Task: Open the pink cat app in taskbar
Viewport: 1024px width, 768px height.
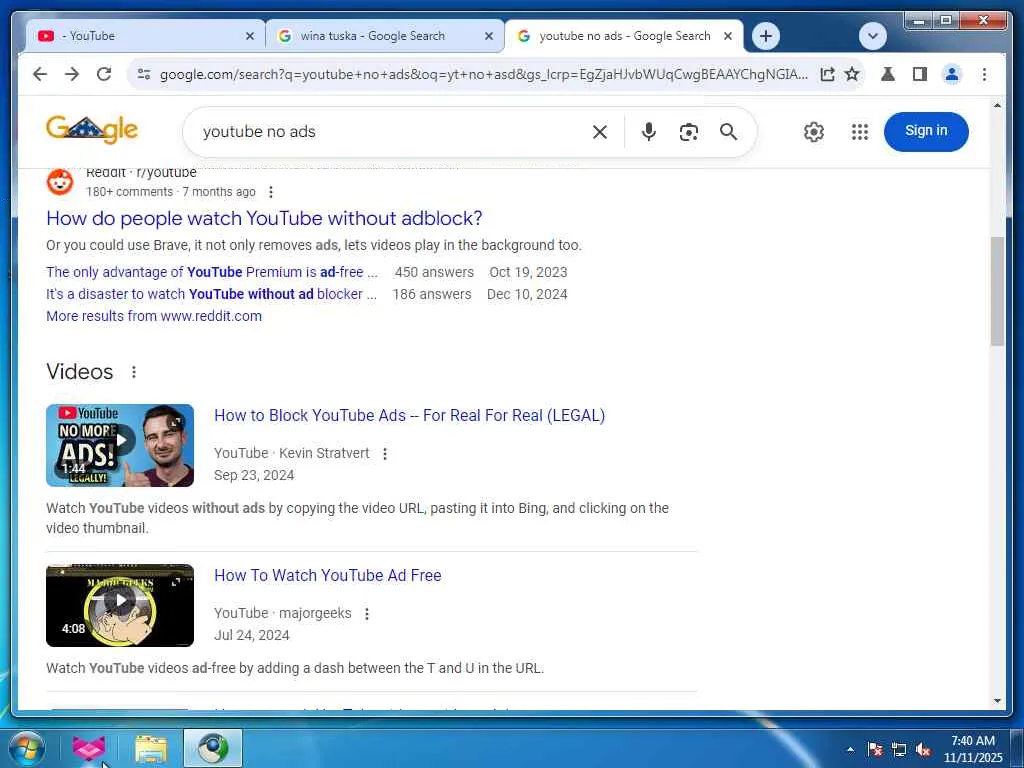Action: coord(88,748)
